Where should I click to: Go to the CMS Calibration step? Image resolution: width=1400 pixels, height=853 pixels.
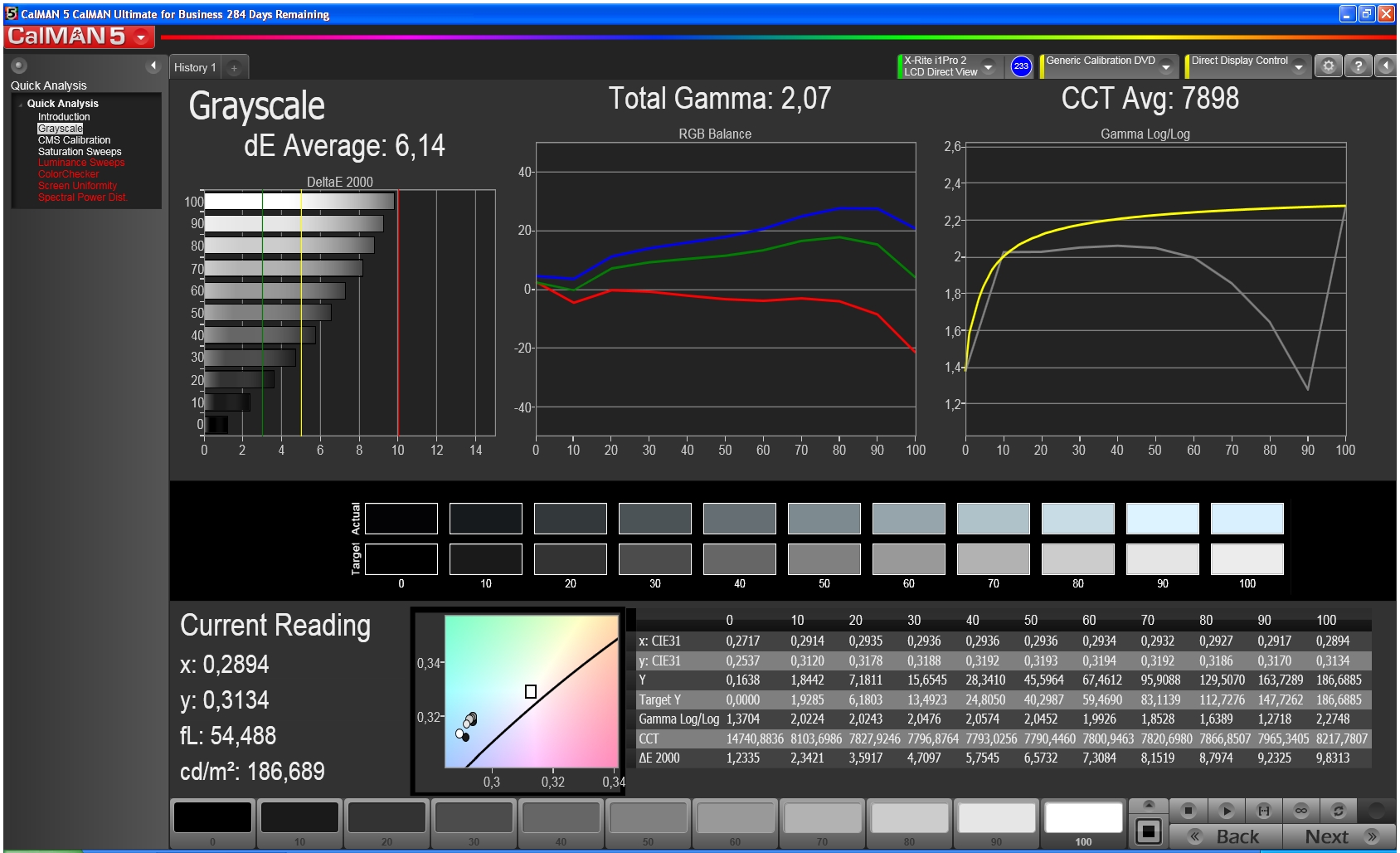(74, 140)
